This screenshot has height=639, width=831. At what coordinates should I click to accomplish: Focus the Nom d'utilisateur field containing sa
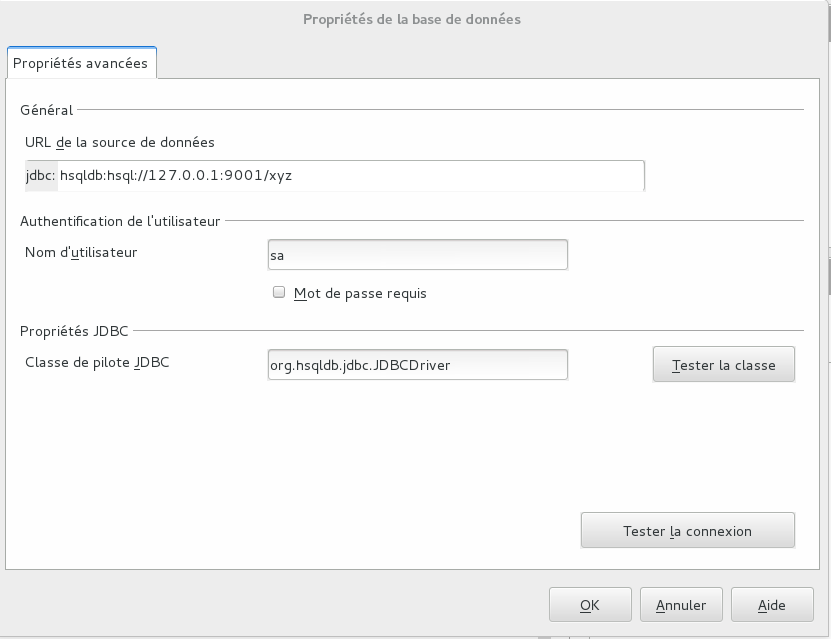pos(418,255)
